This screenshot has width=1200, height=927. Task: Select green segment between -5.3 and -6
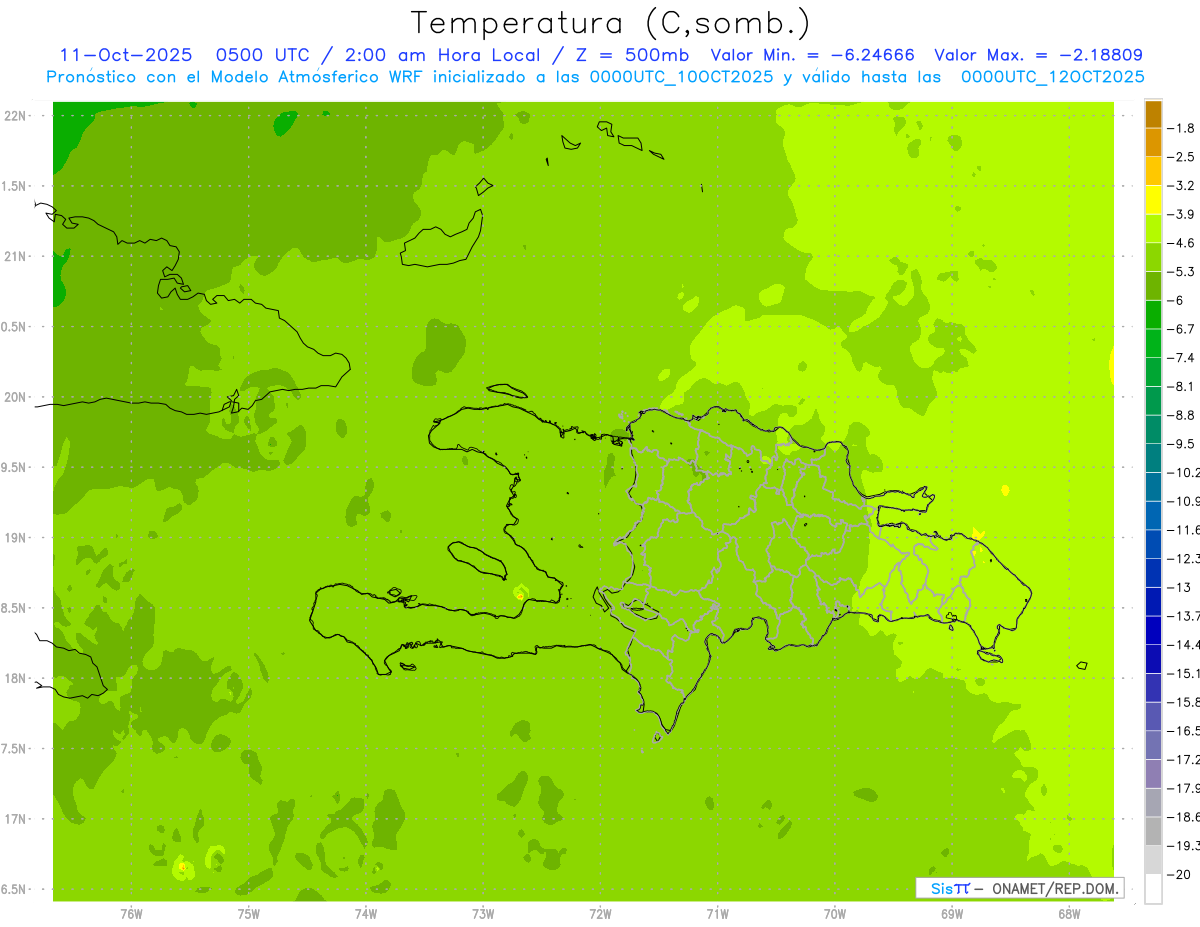point(1153,286)
